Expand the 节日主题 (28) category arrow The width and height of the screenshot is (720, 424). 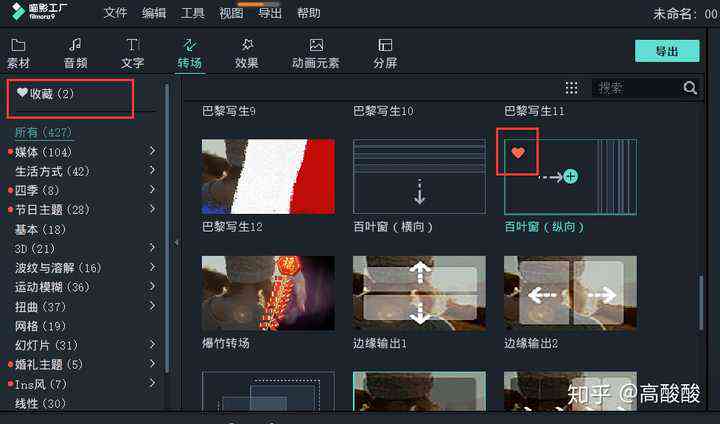point(152,209)
